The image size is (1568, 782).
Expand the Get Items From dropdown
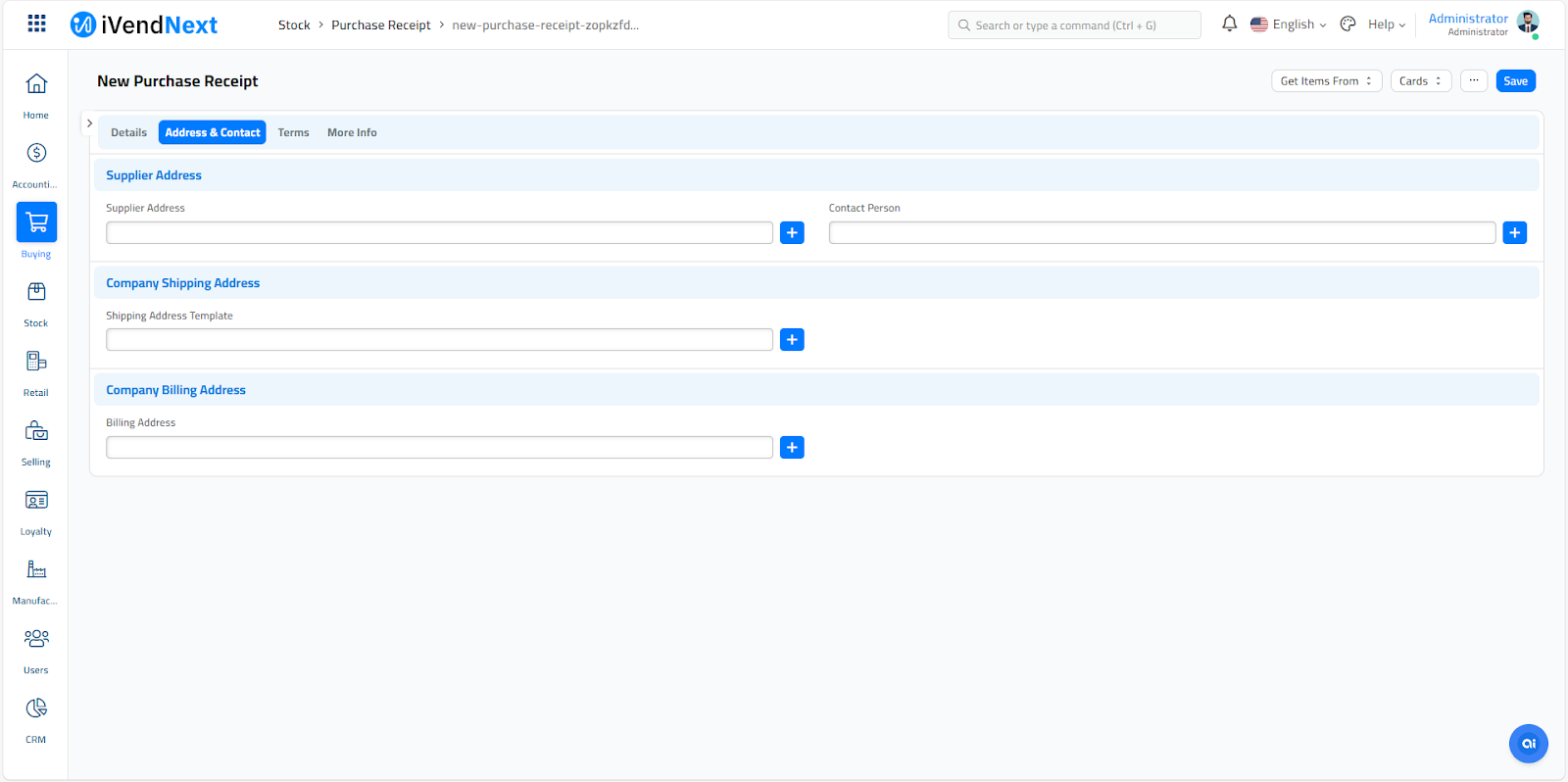click(1326, 81)
